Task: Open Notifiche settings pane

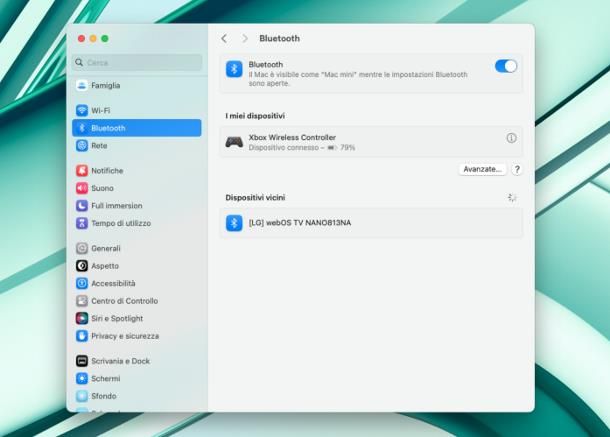Action: click(x=137, y=170)
